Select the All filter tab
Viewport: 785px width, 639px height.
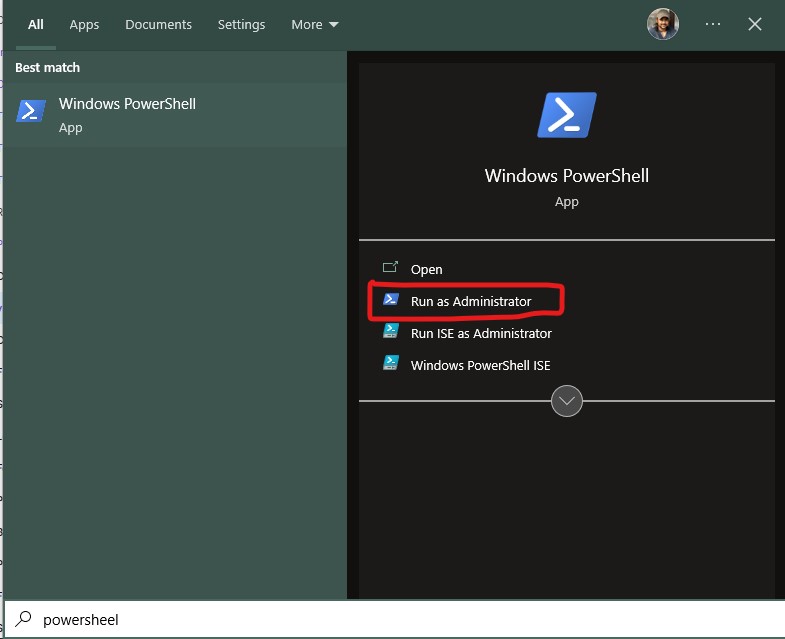[x=36, y=24]
